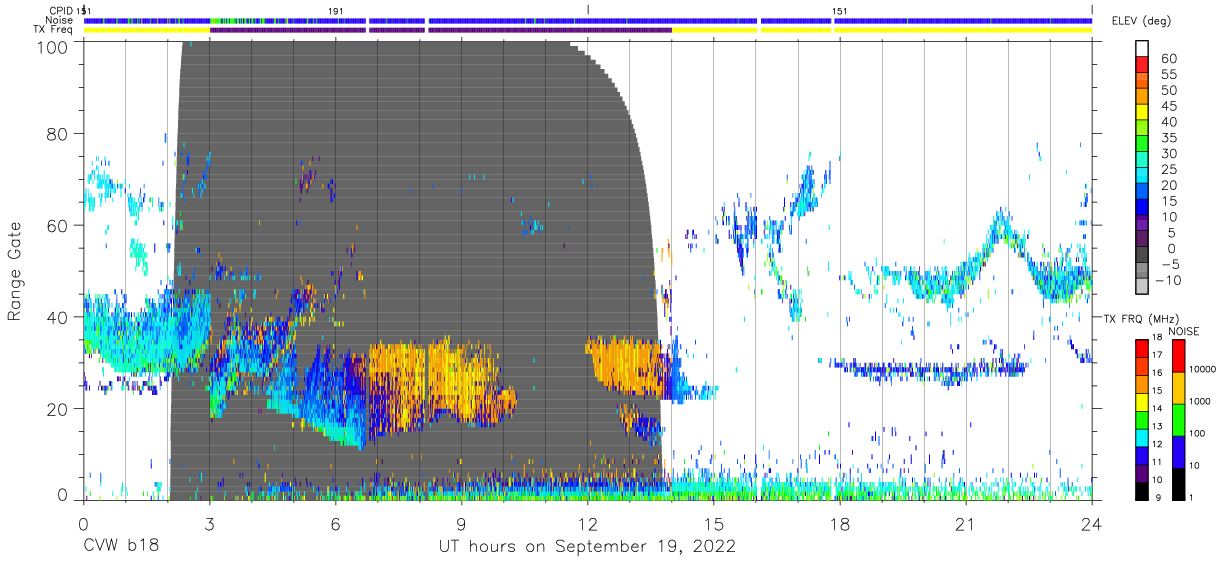Click the ELEV colorbar label '45'
1228x567 pixels.
click(1168, 106)
